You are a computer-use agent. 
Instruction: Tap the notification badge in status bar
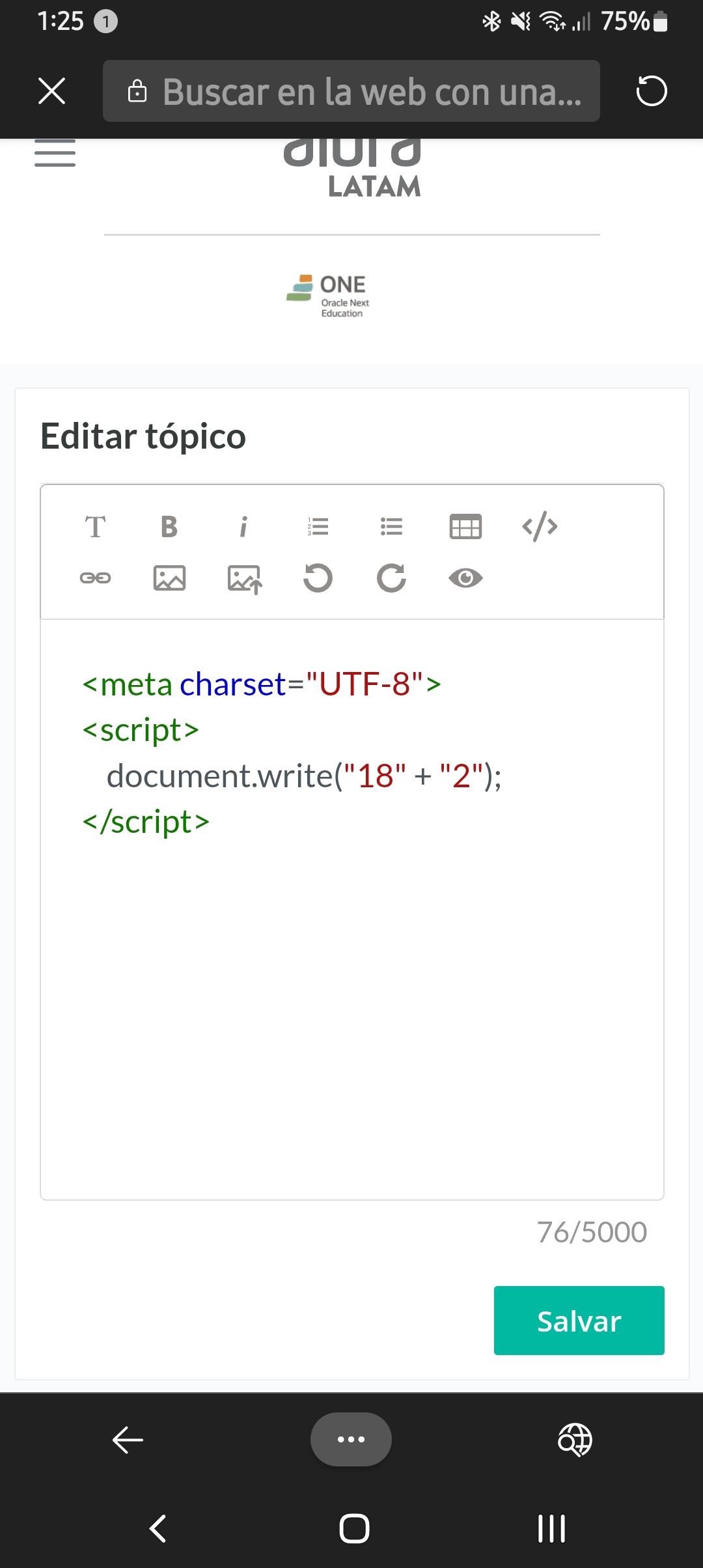click(x=106, y=22)
